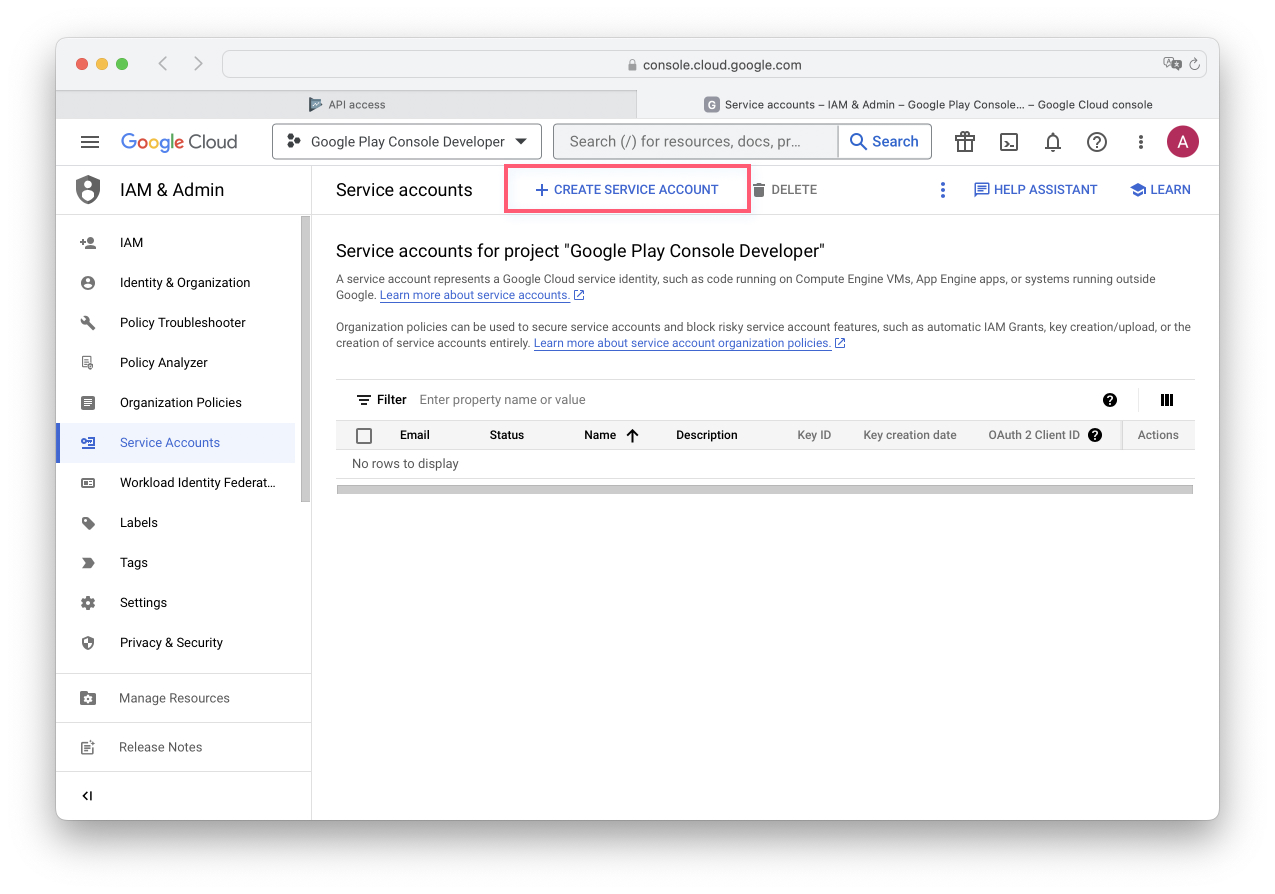Click the Labels tag icon in sidebar
The height and width of the screenshot is (894, 1275).
(88, 523)
